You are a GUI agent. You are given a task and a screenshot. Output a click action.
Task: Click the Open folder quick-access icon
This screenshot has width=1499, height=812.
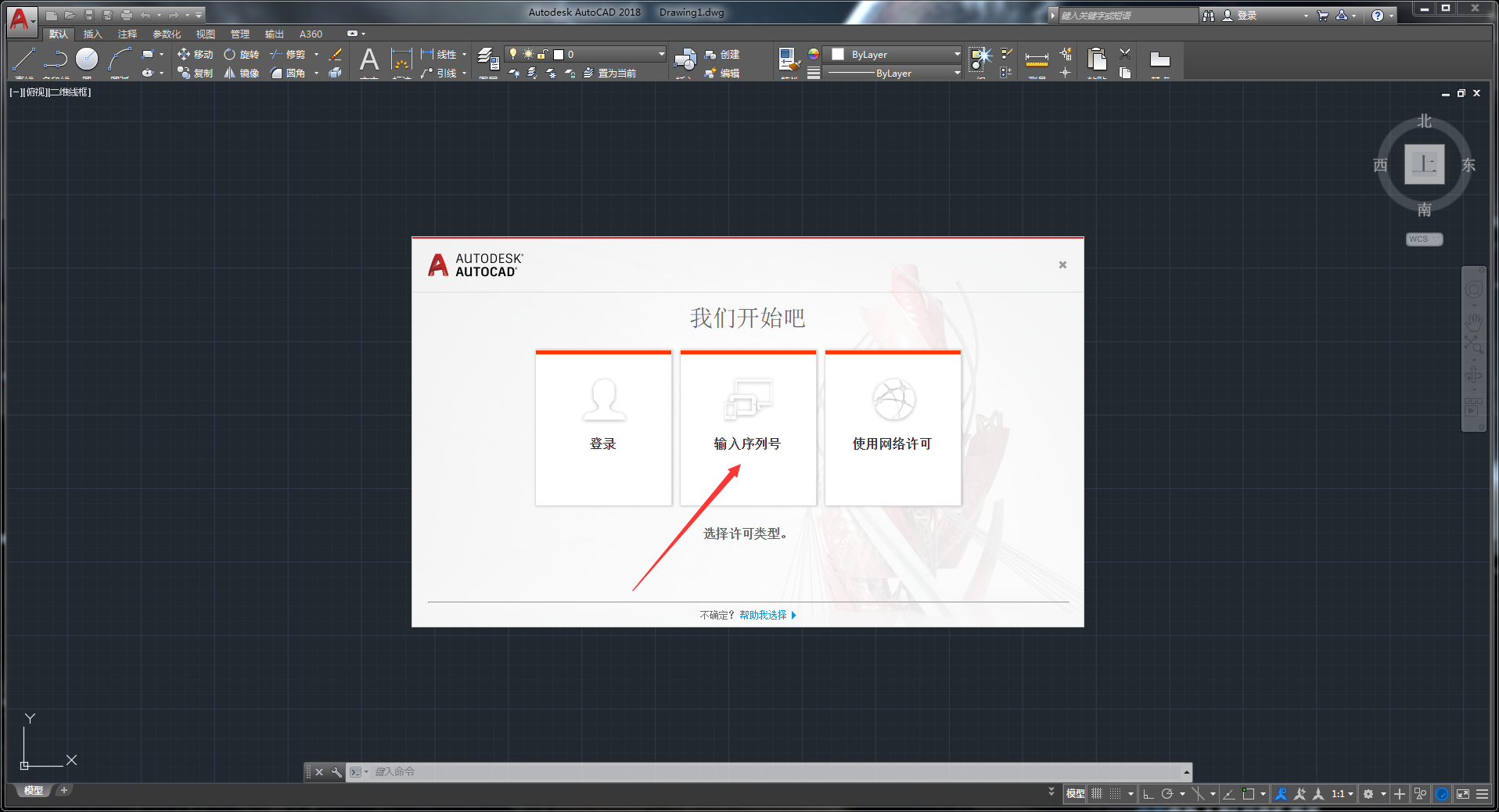point(70,15)
